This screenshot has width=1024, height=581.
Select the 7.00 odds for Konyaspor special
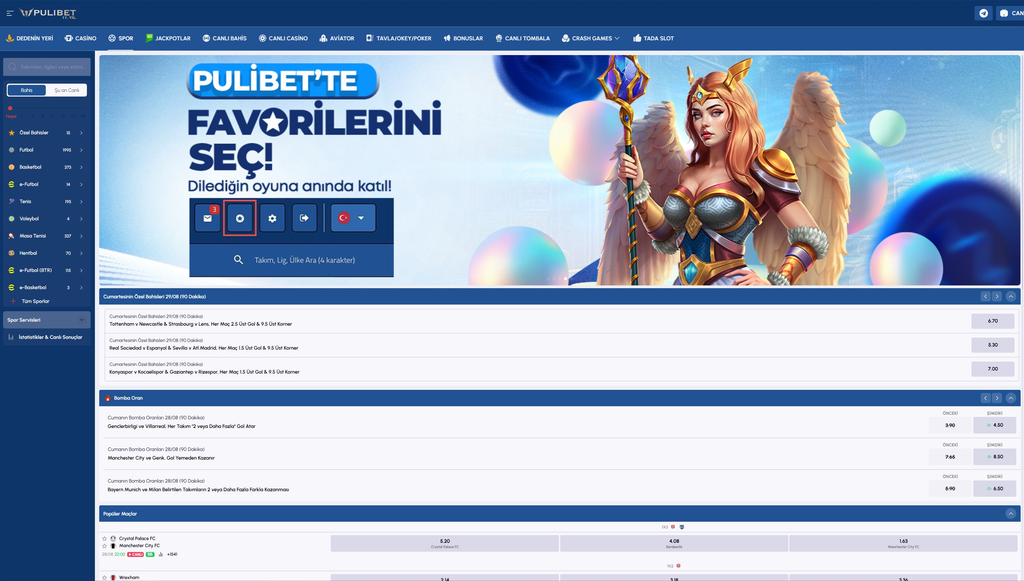[x=993, y=369]
